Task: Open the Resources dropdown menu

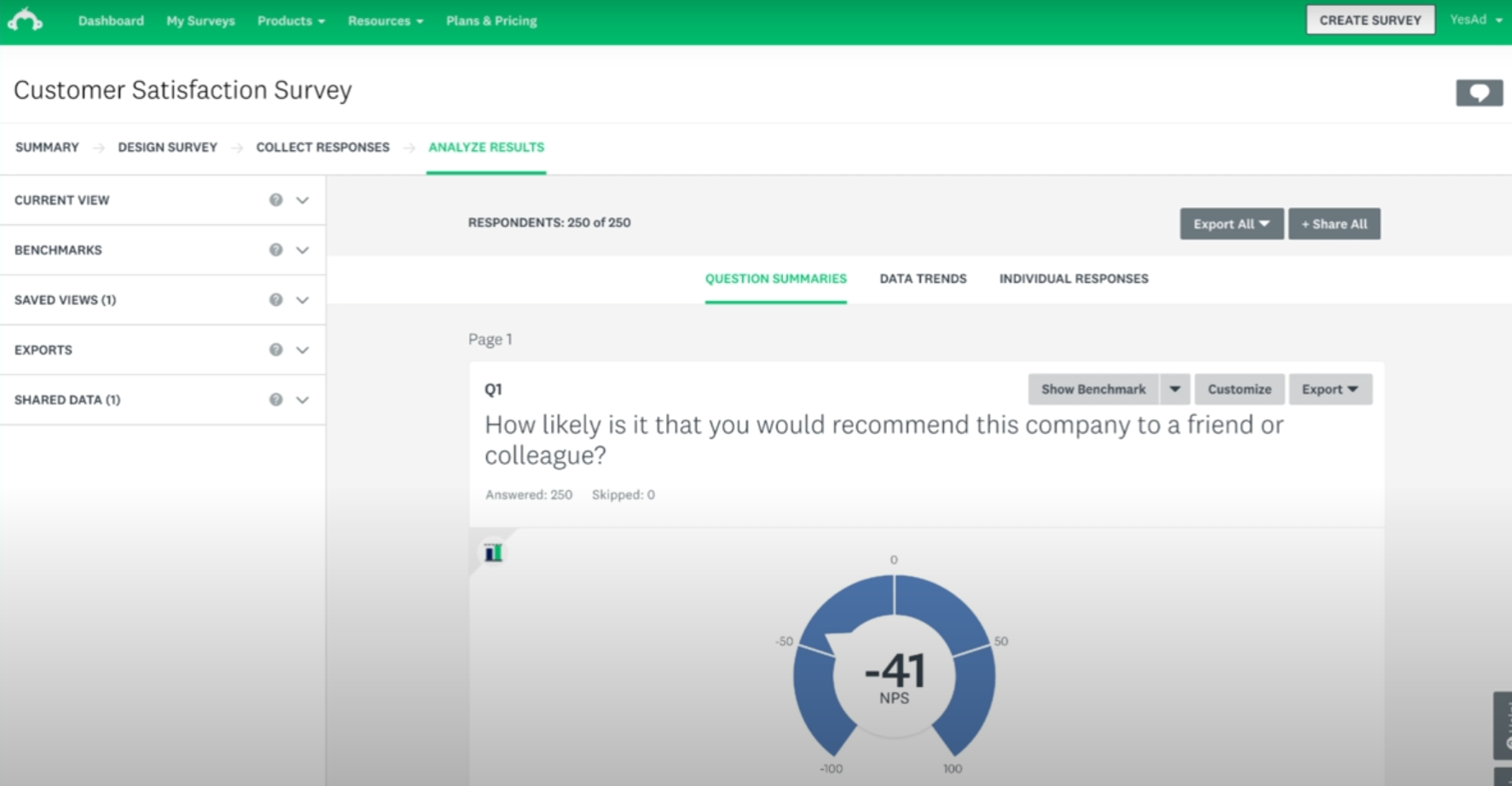Action: [385, 20]
